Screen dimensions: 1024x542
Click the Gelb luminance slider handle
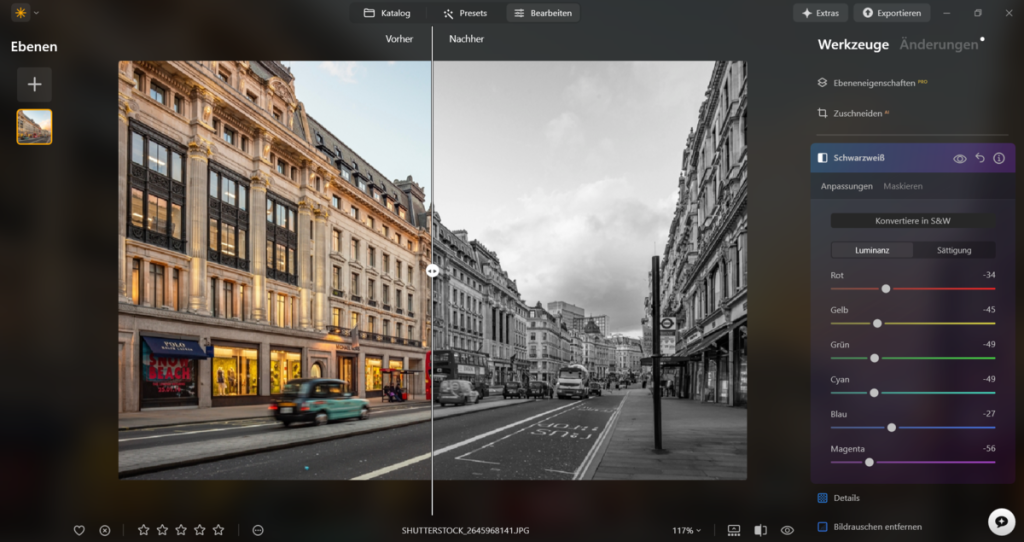877,323
